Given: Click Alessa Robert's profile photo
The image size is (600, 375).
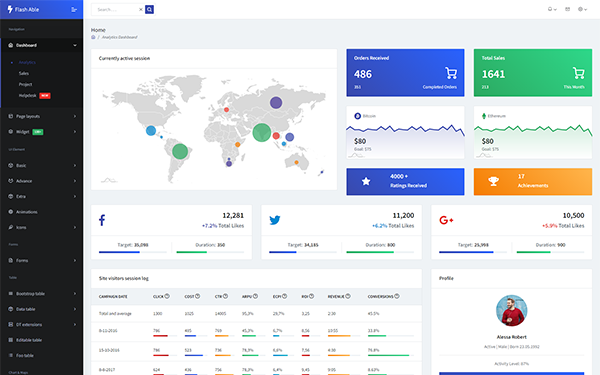Looking at the screenshot, I should coord(512,310).
